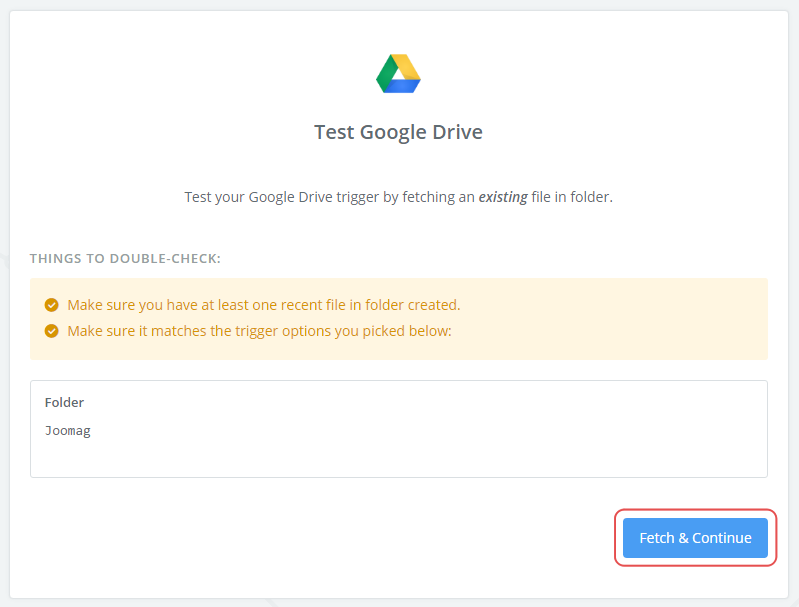
Task: Click the Folder field label
Action: [x=64, y=402]
